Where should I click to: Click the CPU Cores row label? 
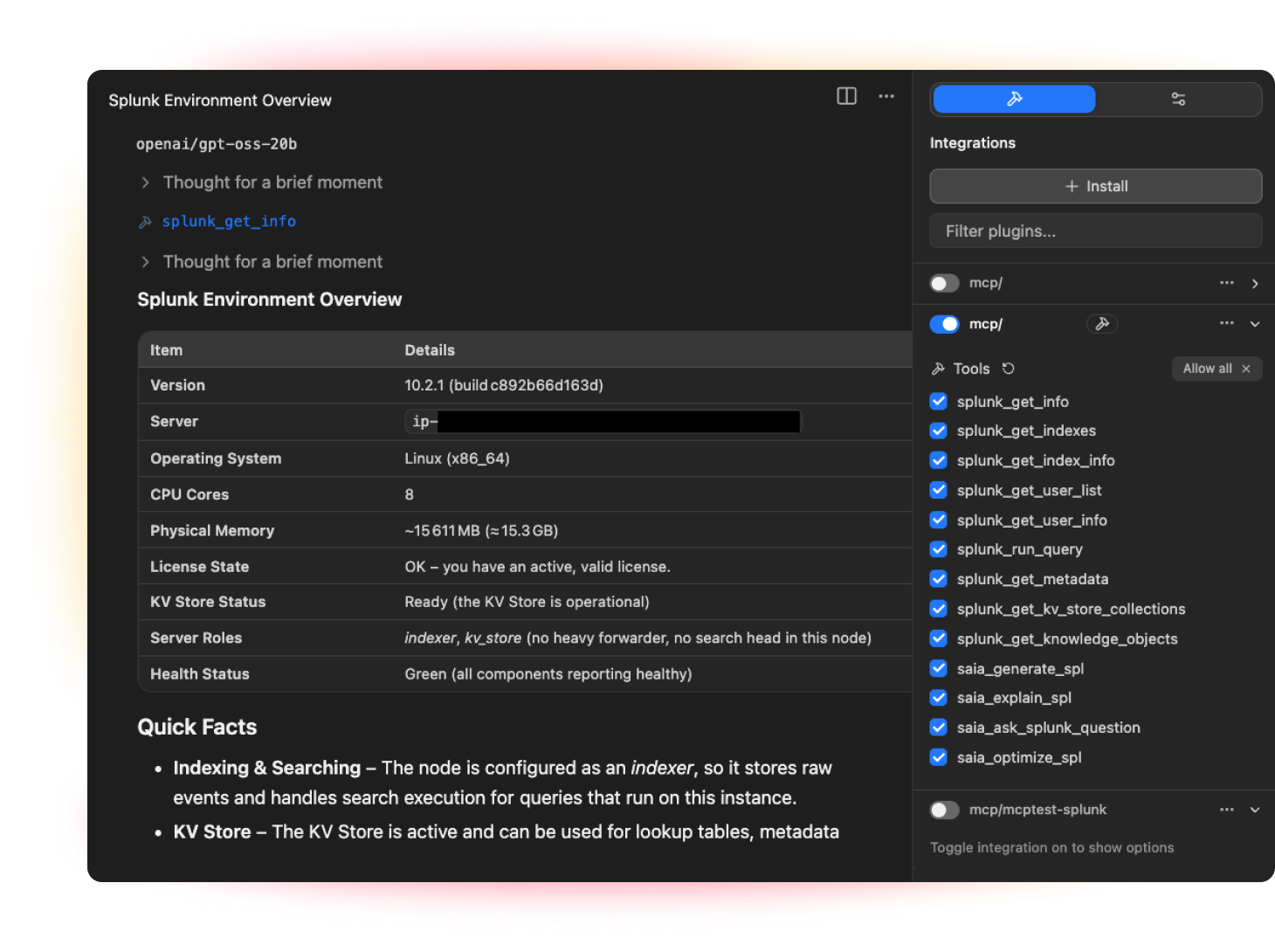pos(190,494)
